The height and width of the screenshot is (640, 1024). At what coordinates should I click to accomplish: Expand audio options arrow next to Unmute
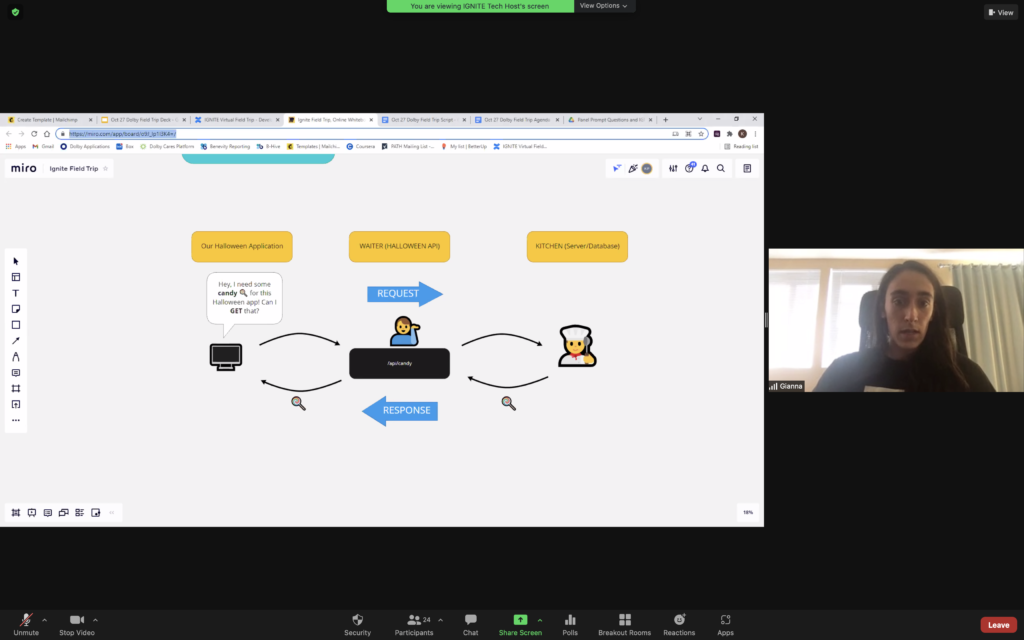tap(44, 620)
